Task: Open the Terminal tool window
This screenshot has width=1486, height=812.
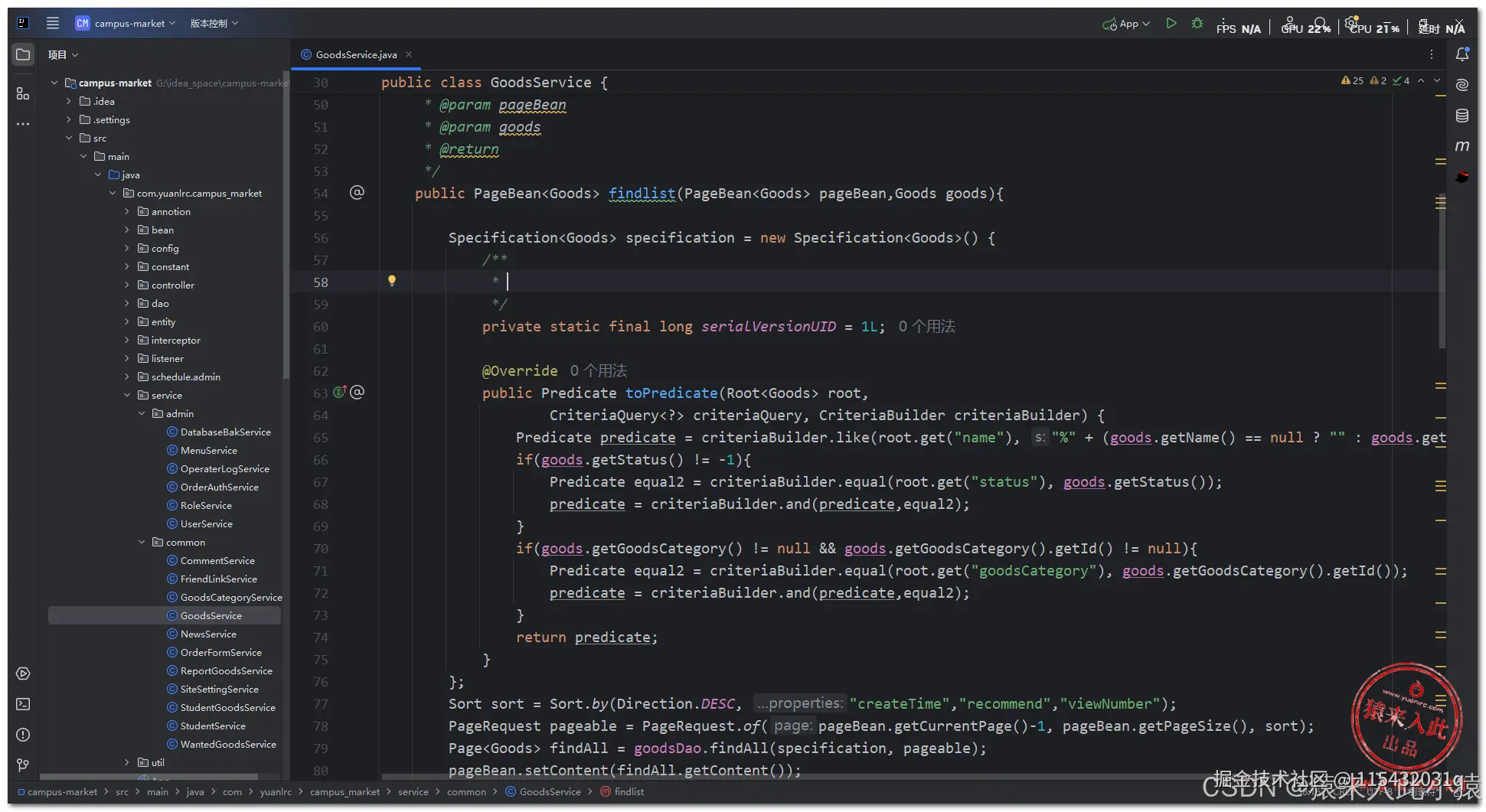Action: click(x=23, y=704)
